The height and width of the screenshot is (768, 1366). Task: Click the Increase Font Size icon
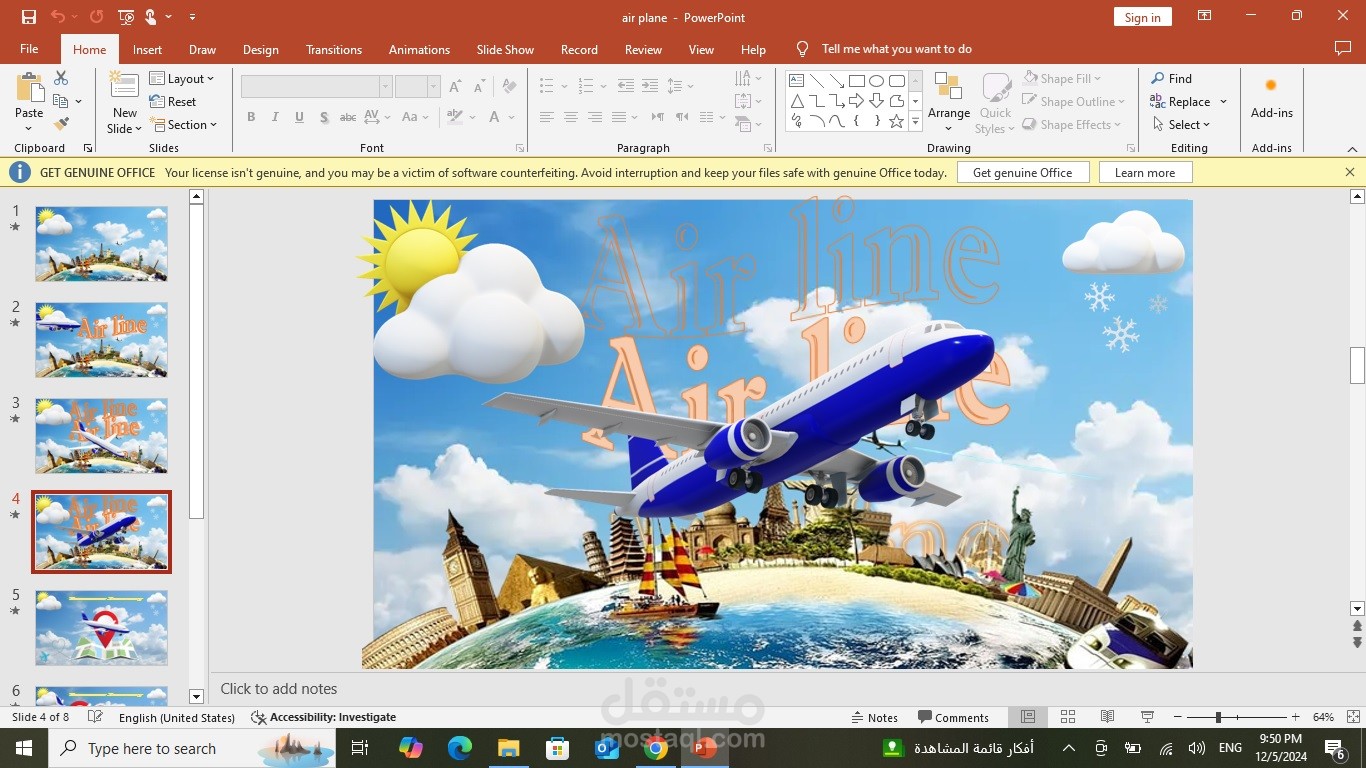[x=456, y=86]
